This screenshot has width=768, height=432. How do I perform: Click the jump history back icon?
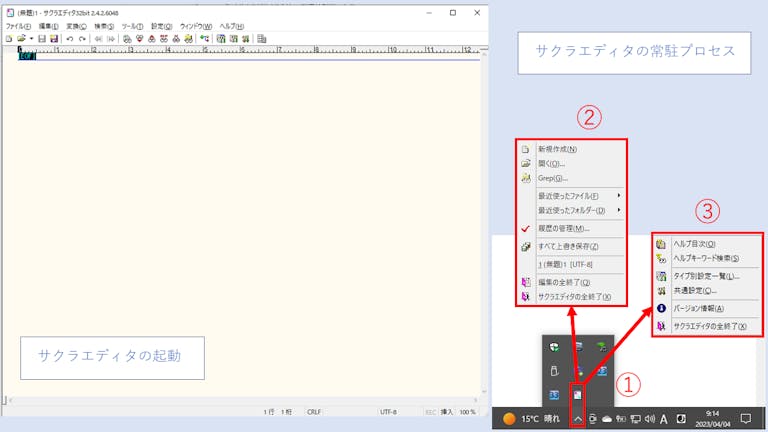pyautogui.click(x=98, y=39)
